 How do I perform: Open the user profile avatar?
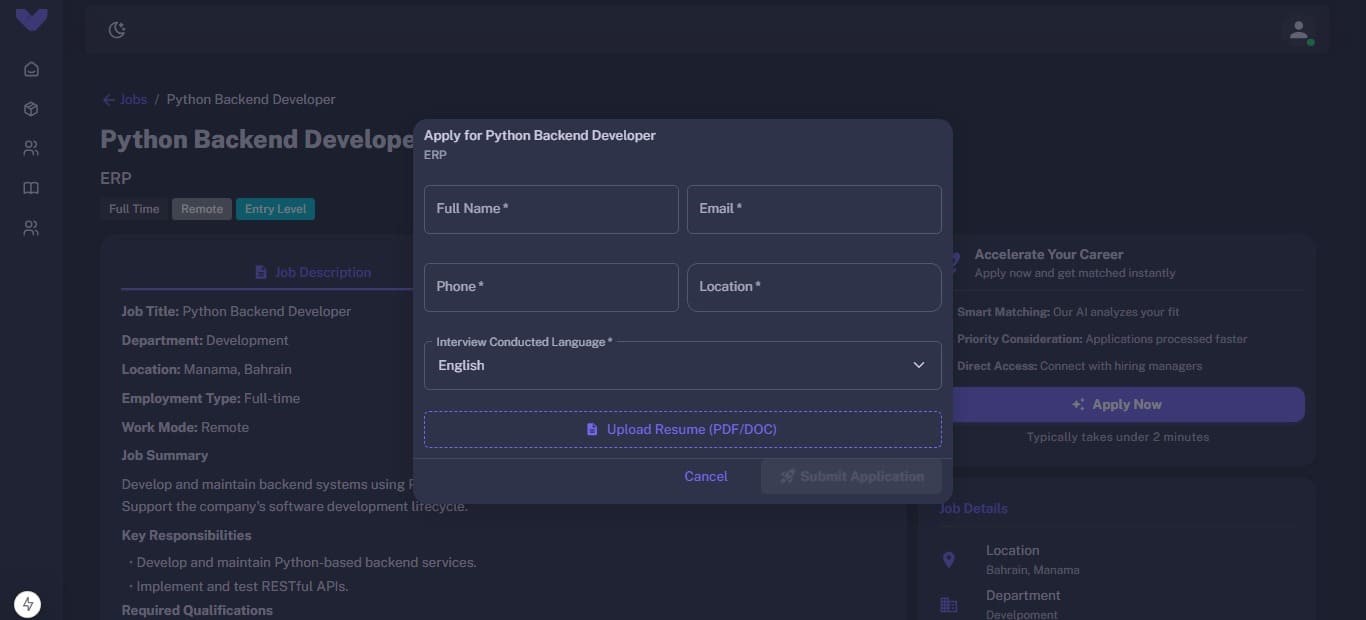1298,31
